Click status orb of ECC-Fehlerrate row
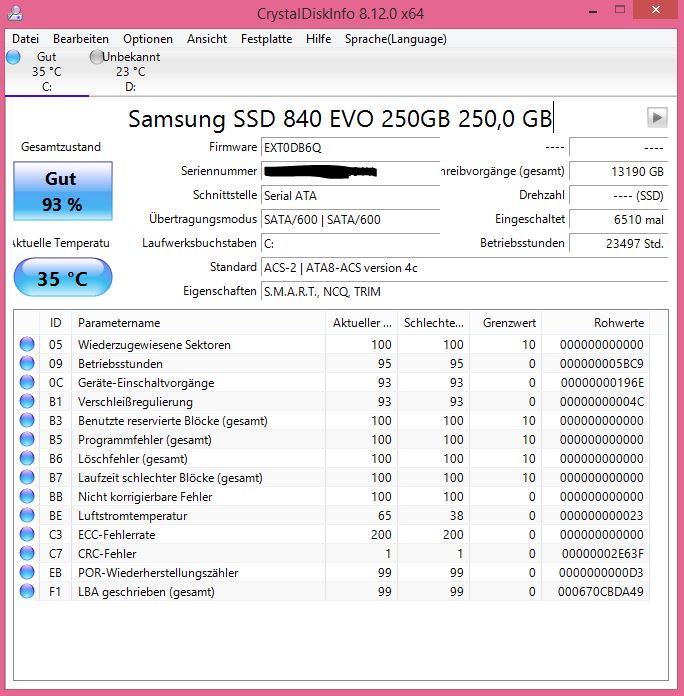Image resolution: width=684 pixels, height=696 pixels. click(x=27, y=534)
